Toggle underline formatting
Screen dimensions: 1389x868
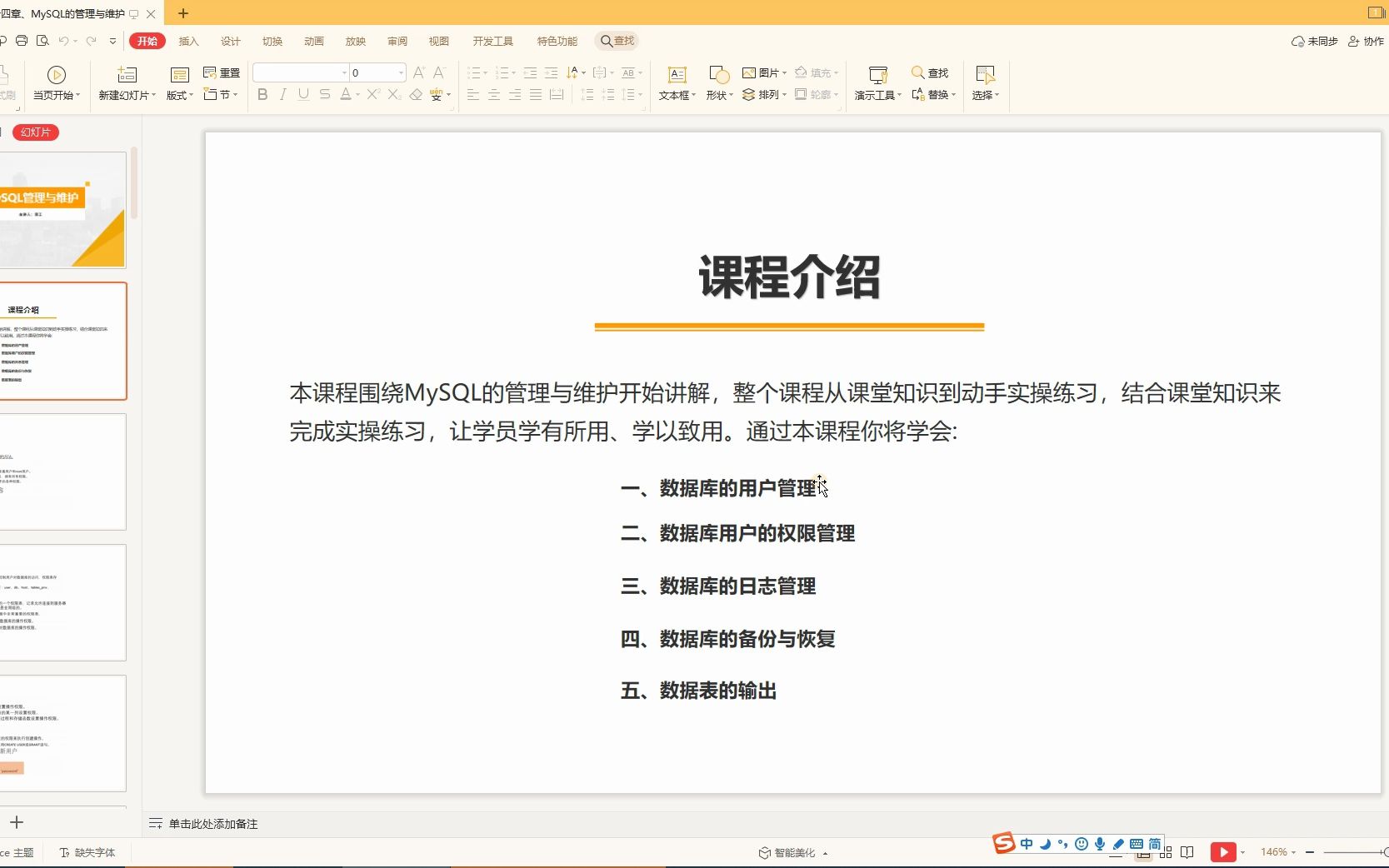[x=302, y=94]
